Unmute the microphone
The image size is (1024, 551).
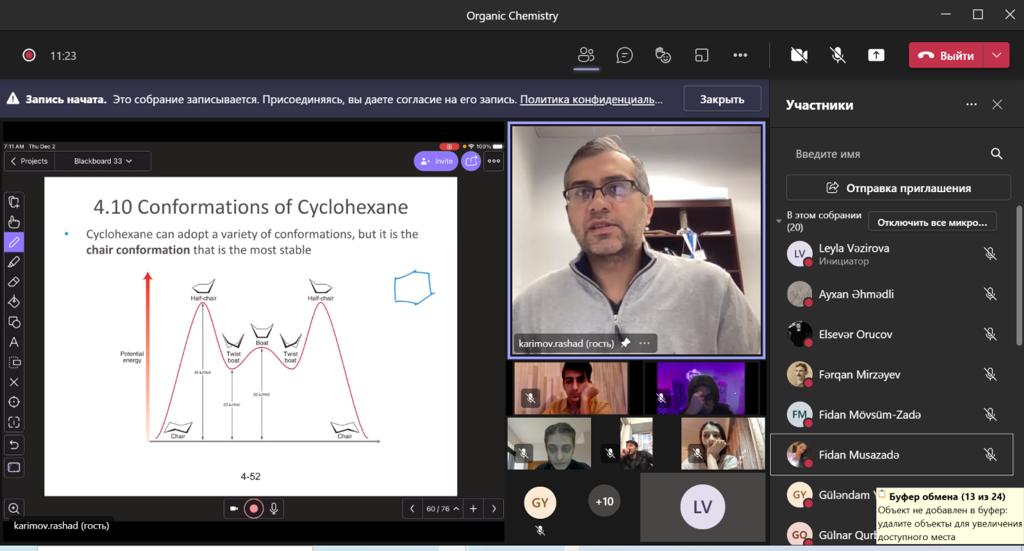pyautogui.click(x=838, y=55)
